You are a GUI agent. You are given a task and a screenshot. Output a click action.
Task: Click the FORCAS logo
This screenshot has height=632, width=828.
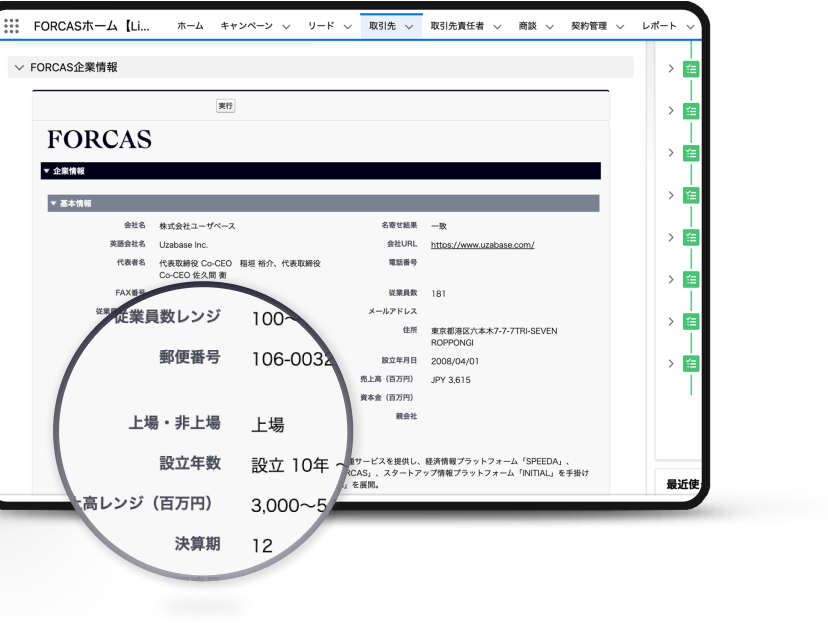pos(99,139)
